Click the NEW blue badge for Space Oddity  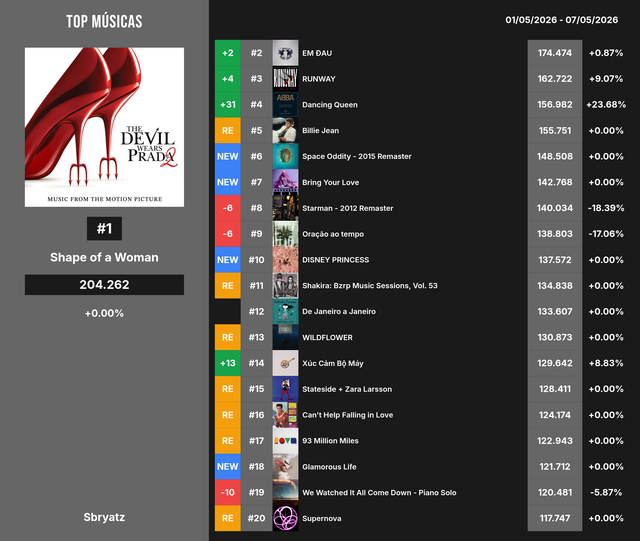[228, 156]
